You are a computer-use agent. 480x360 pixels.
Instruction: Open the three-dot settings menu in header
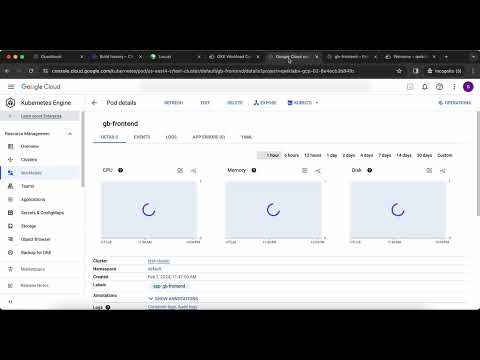point(454,87)
